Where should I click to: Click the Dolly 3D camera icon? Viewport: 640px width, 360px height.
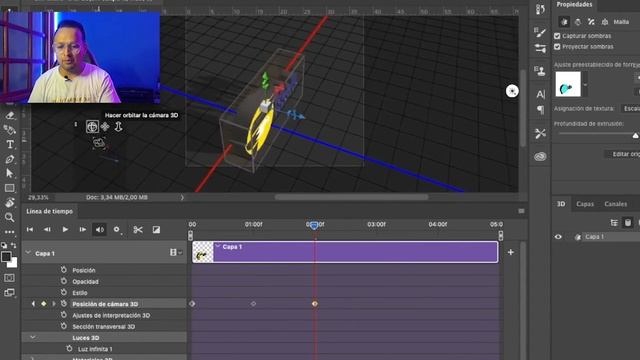[x=118, y=127]
